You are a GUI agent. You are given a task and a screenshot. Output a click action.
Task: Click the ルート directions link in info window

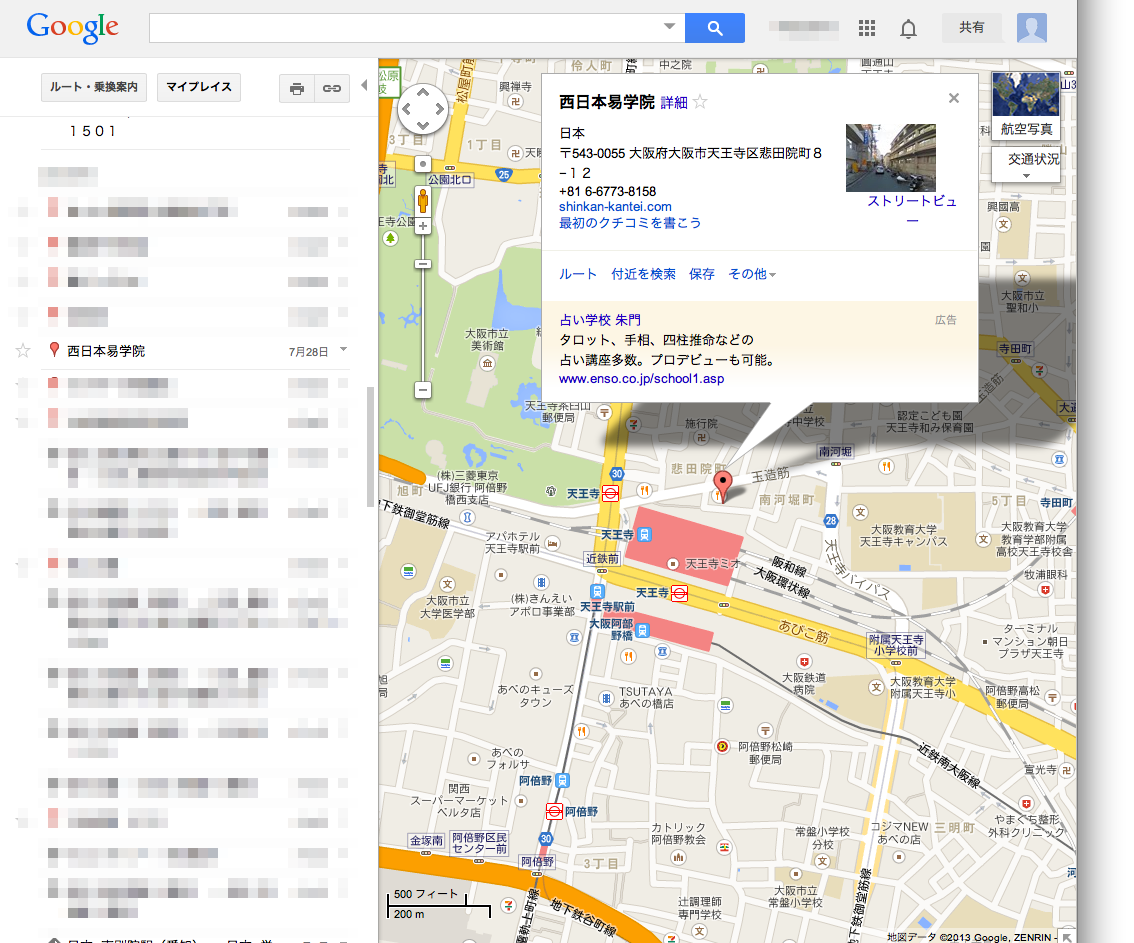pyautogui.click(x=578, y=274)
